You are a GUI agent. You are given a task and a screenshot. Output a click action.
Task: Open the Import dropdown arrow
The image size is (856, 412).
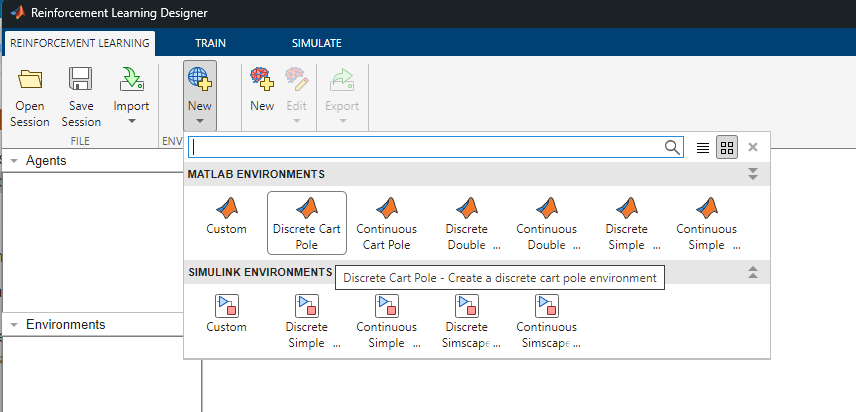pyautogui.click(x=131, y=121)
